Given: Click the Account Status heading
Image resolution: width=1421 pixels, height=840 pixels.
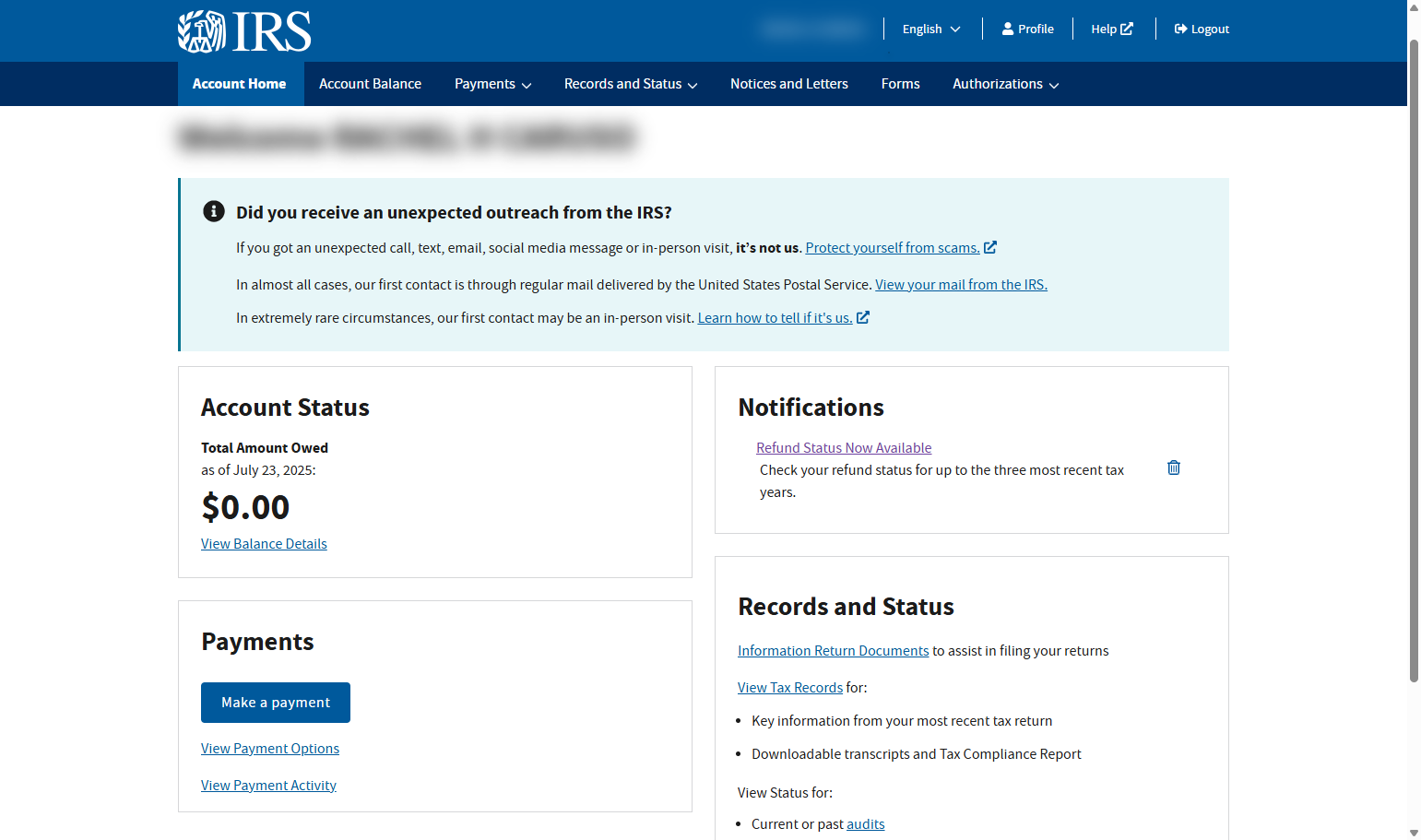Looking at the screenshot, I should tap(286, 408).
